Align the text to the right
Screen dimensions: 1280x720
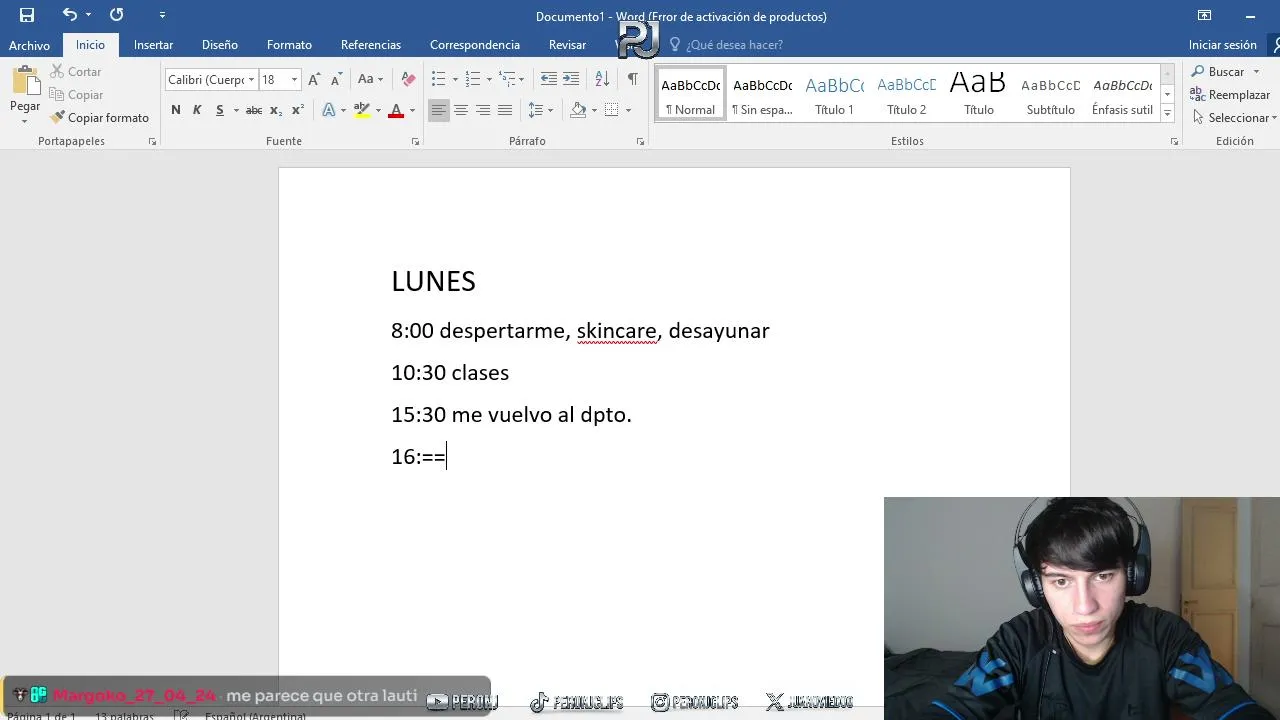pyautogui.click(x=483, y=111)
